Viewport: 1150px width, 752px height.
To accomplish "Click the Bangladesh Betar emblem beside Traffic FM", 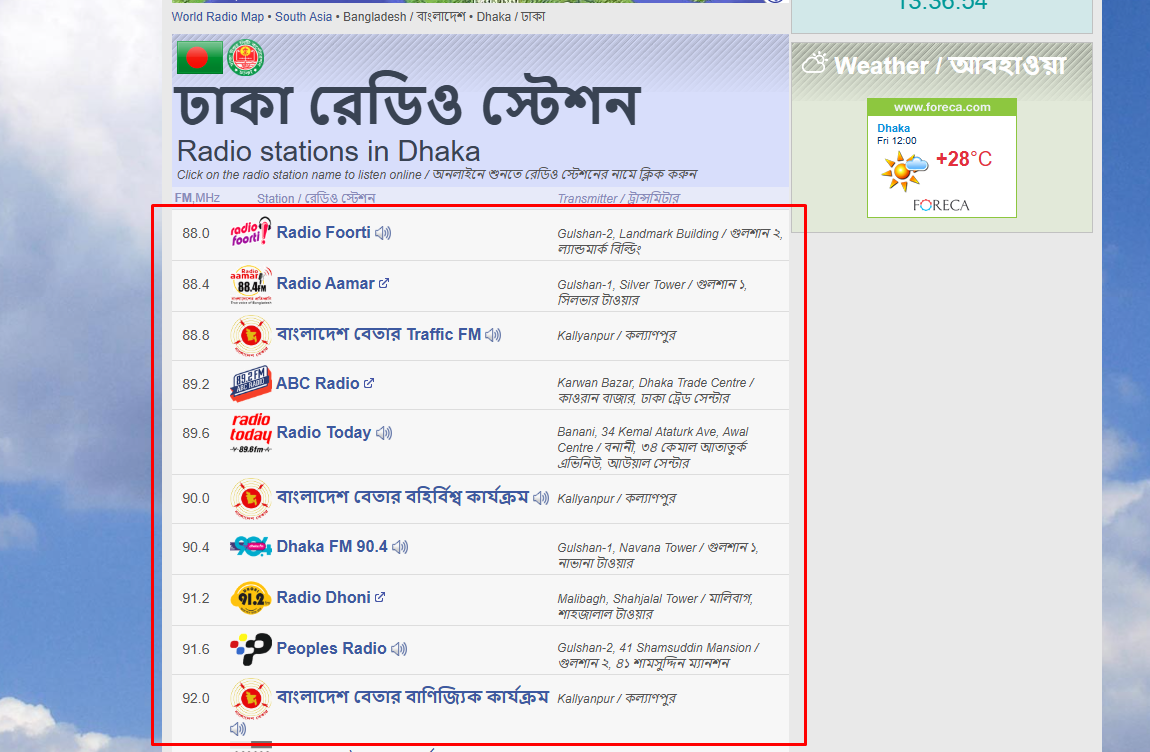I will (x=251, y=334).
